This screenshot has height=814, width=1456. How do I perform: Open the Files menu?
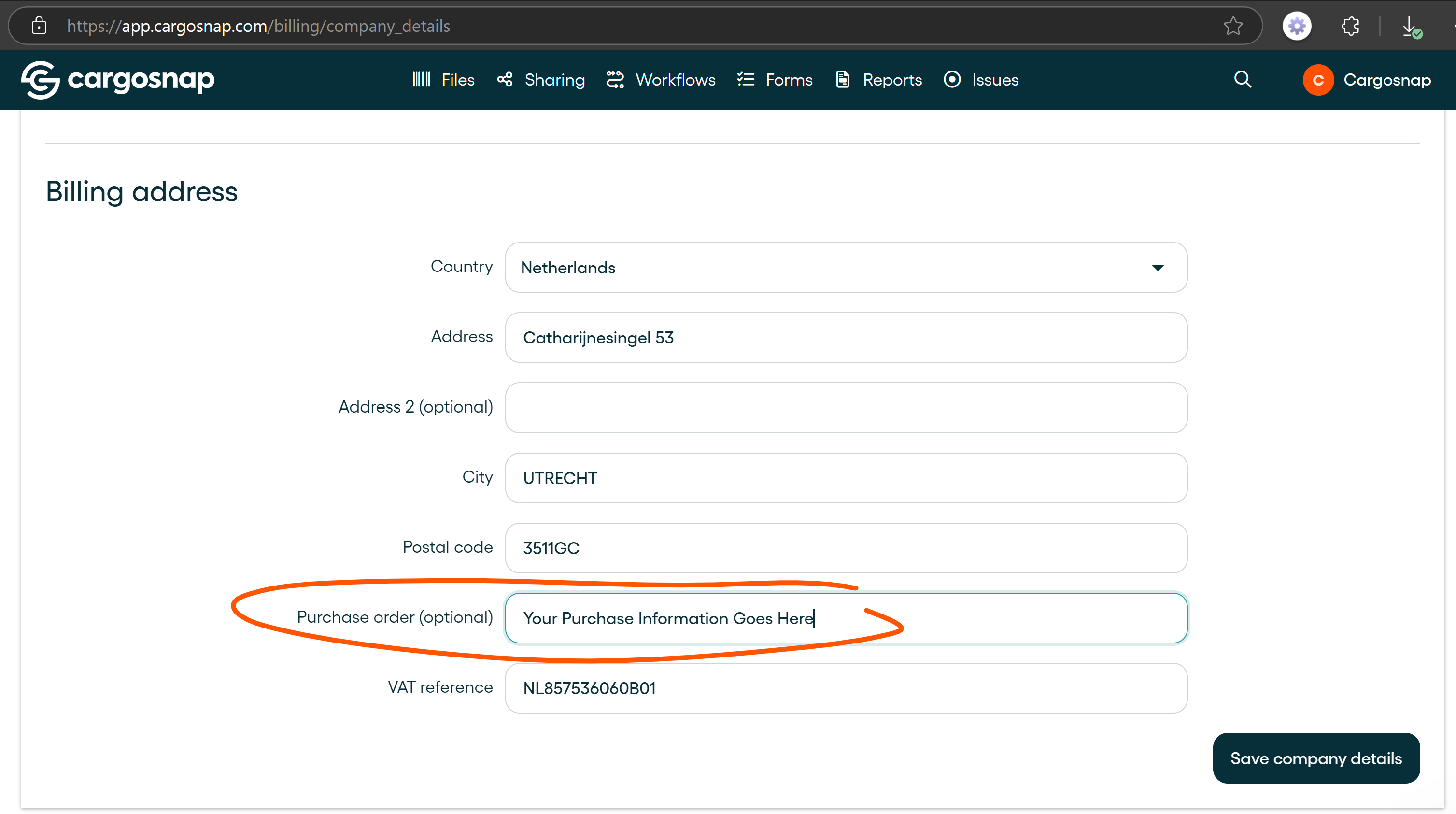443,80
